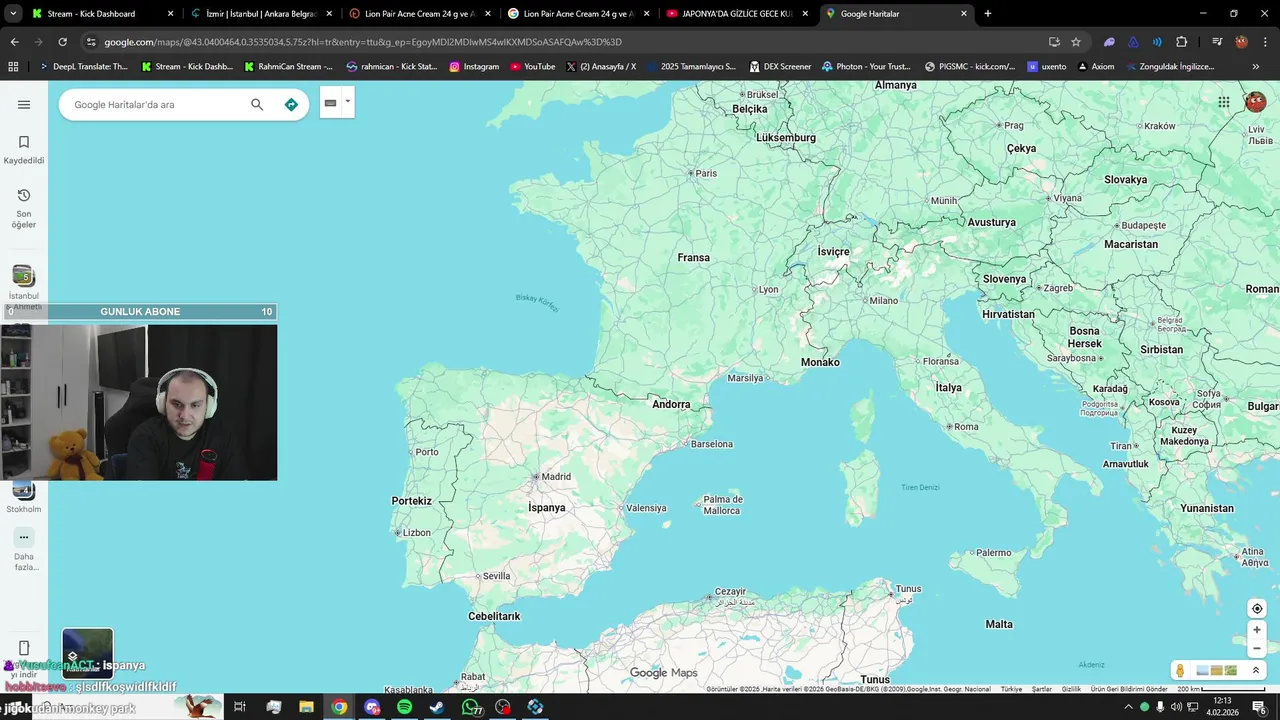This screenshot has height=720, width=1280.
Task: Open the keyboard input tool dropdown arrow
Action: coord(348,102)
